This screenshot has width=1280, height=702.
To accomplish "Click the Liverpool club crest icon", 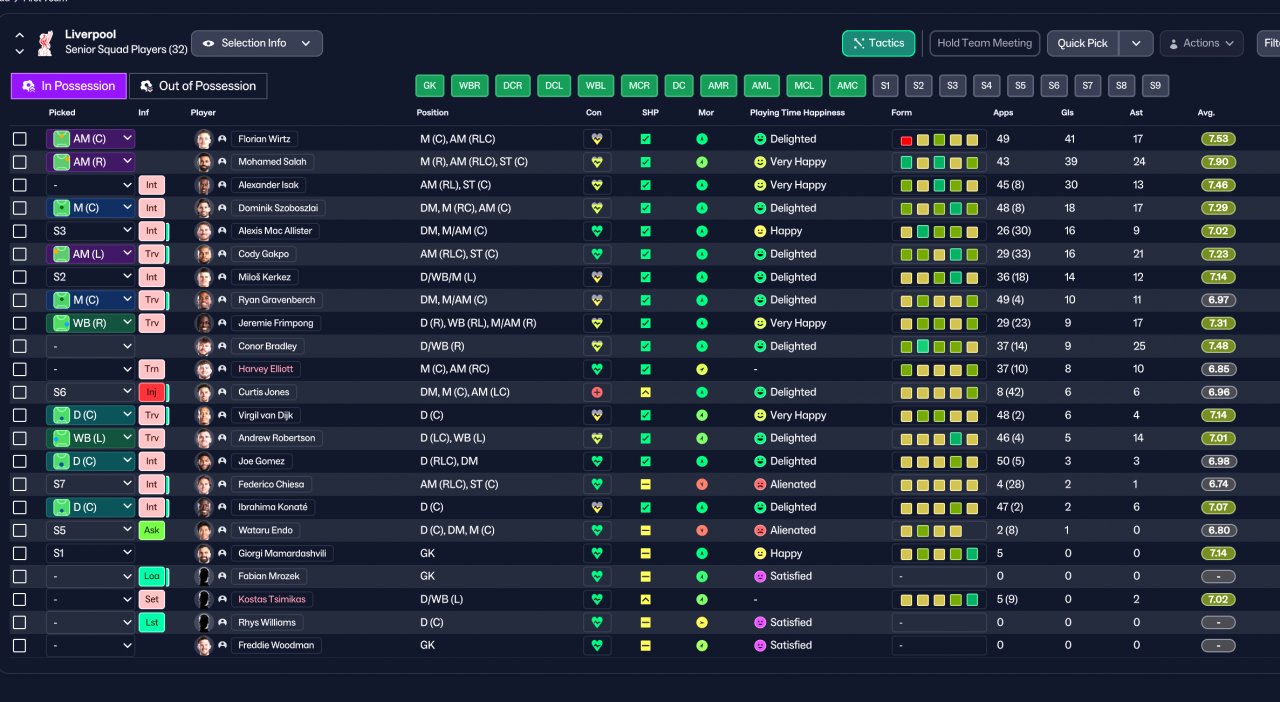I will pyautogui.click(x=45, y=43).
